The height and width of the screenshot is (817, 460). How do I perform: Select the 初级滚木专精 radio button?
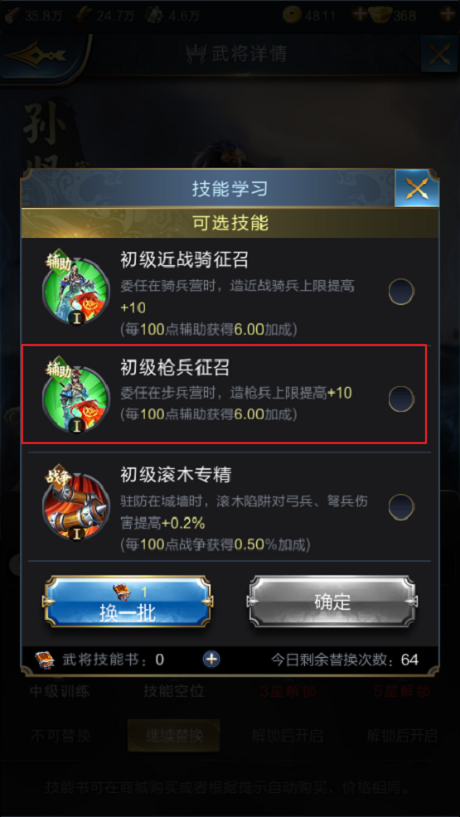pyautogui.click(x=401, y=507)
